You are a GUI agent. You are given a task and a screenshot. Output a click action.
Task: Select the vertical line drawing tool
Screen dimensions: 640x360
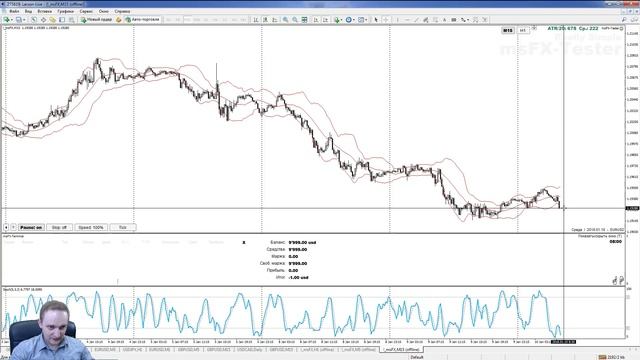pos(398,20)
